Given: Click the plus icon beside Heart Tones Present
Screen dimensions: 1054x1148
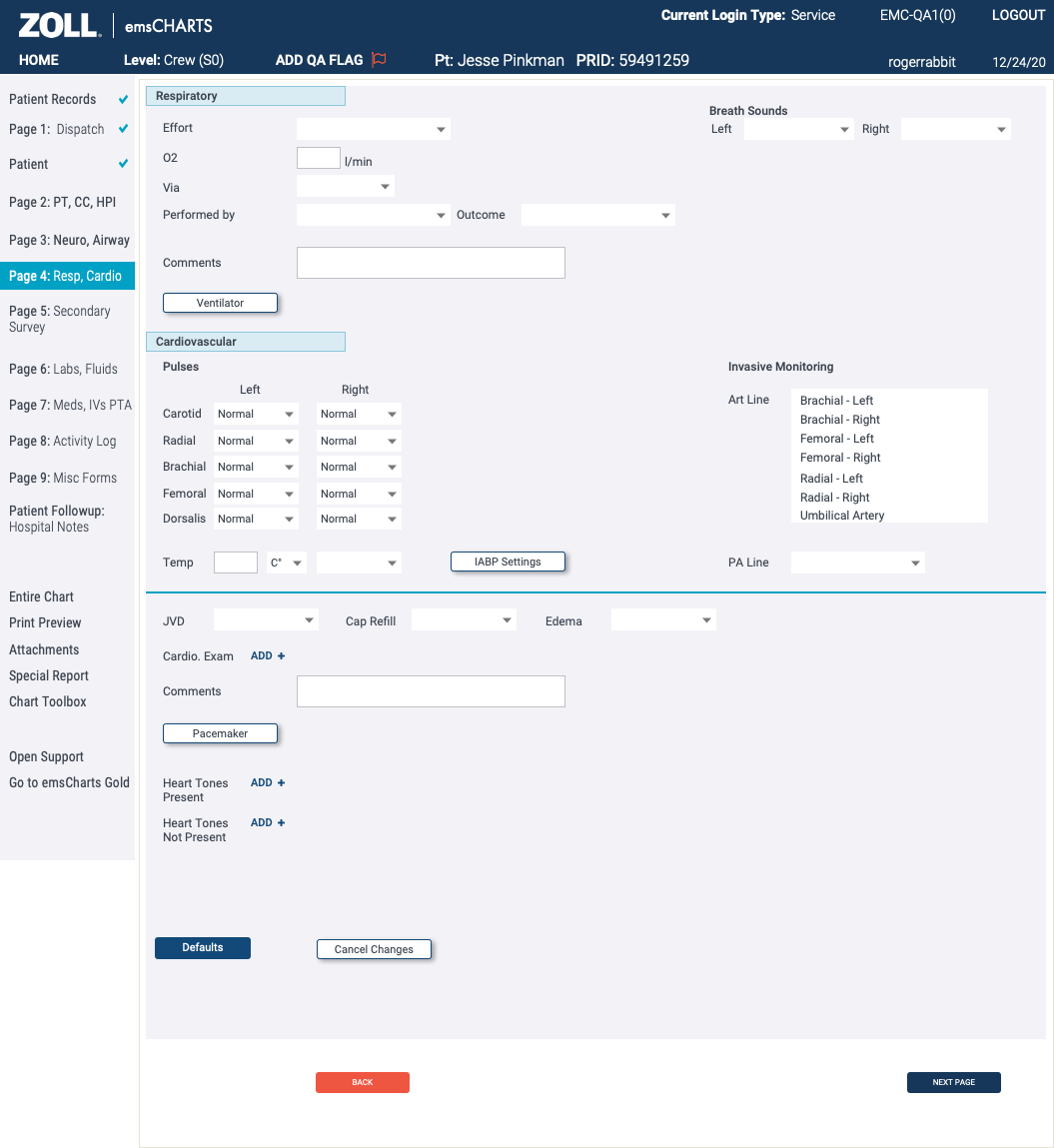Looking at the screenshot, I should 281,782.
